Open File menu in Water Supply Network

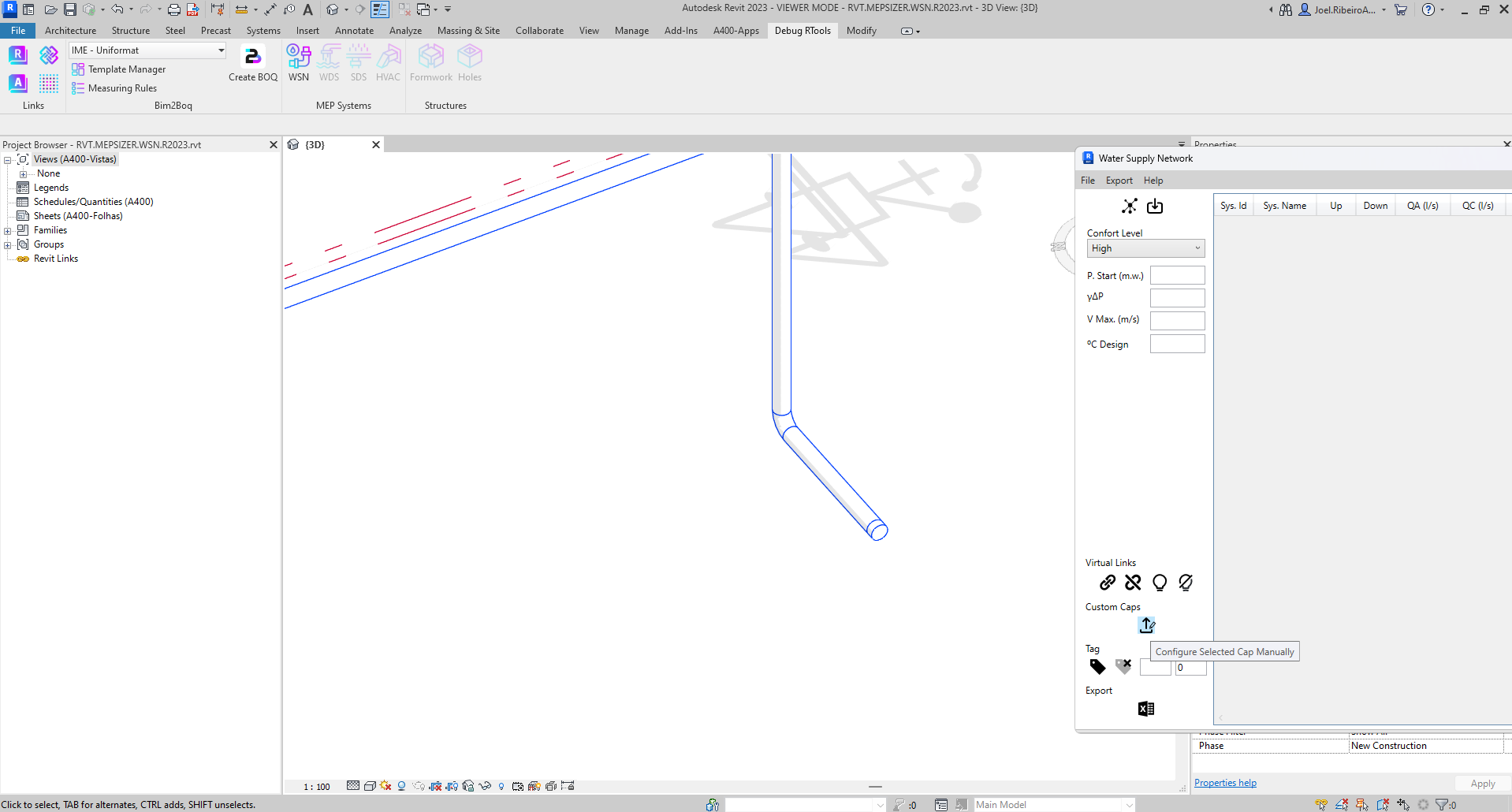coord(1087,181)
